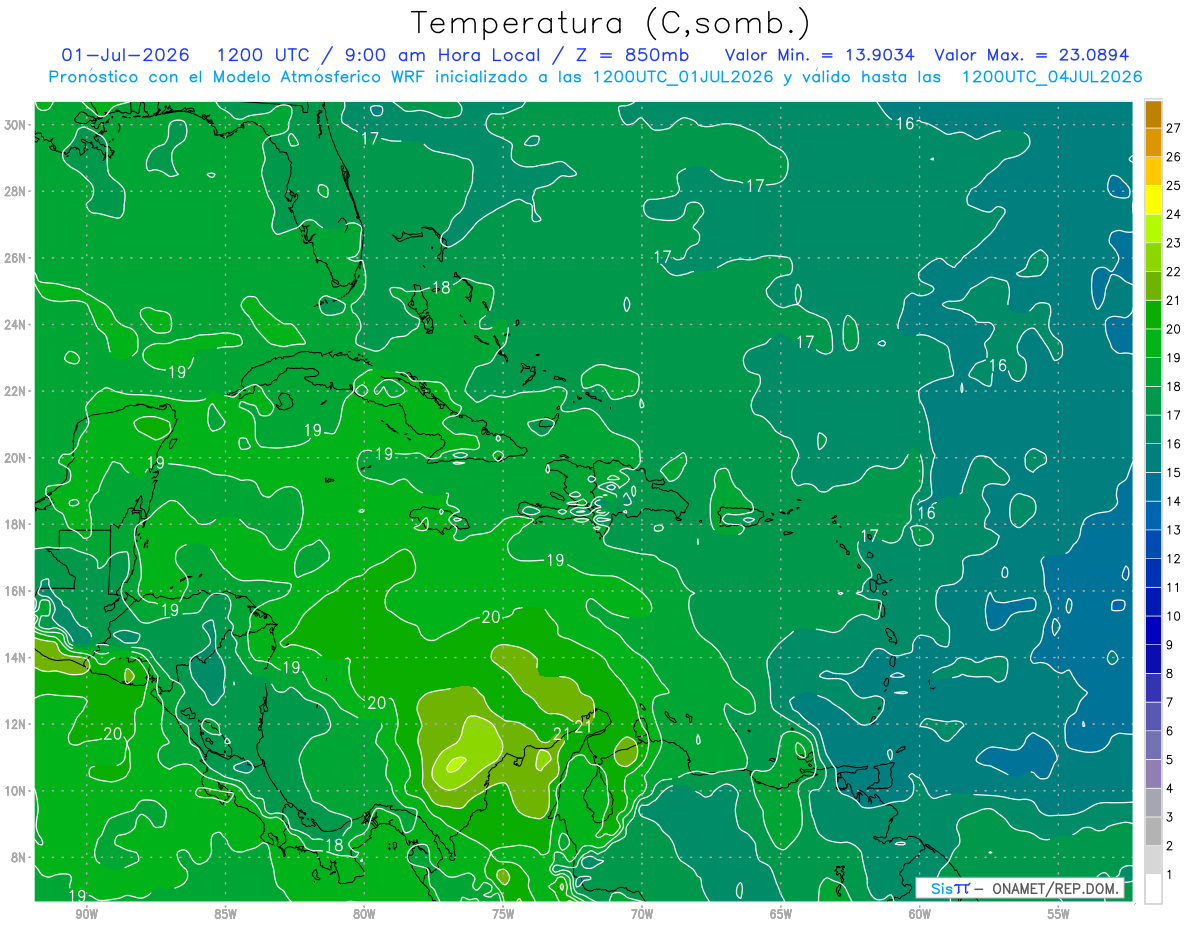Click the color scale label "1"
Screen dimensions: 1200x927
coord(1170,874)
